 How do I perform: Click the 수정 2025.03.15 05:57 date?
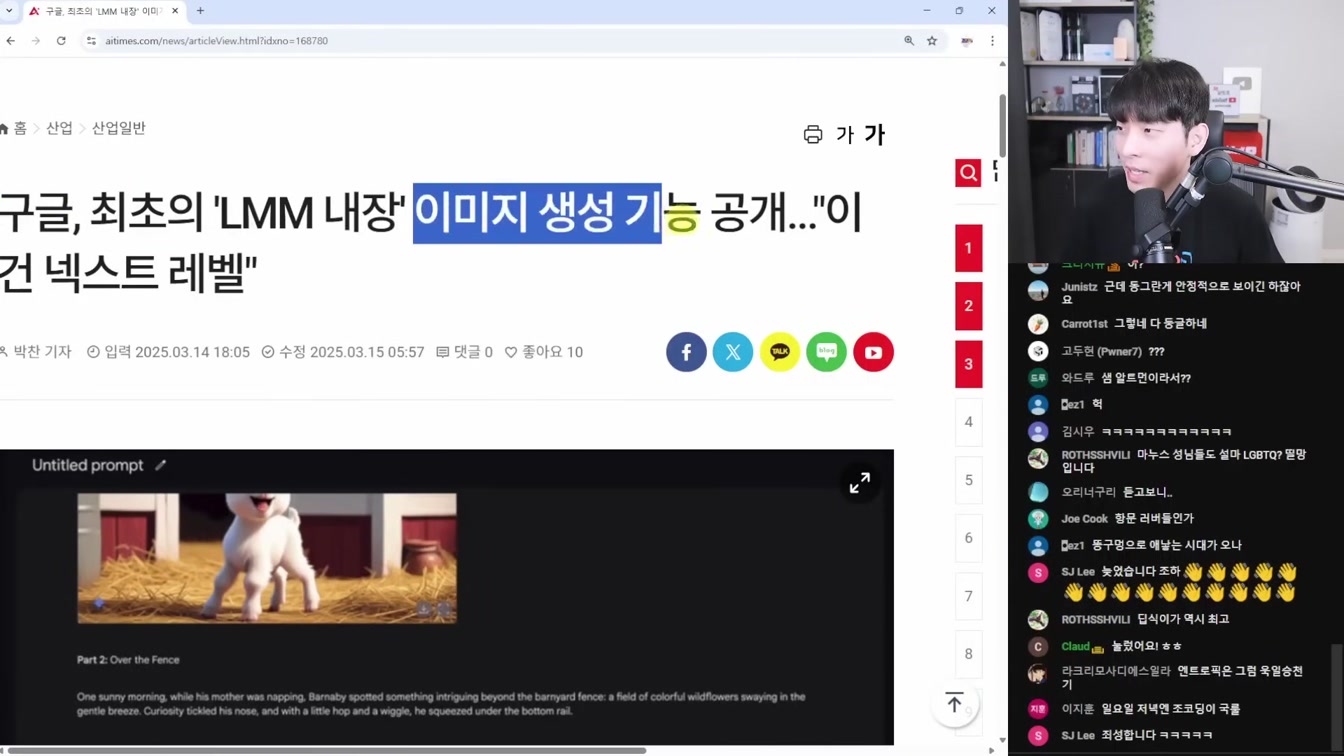point(343,352)
